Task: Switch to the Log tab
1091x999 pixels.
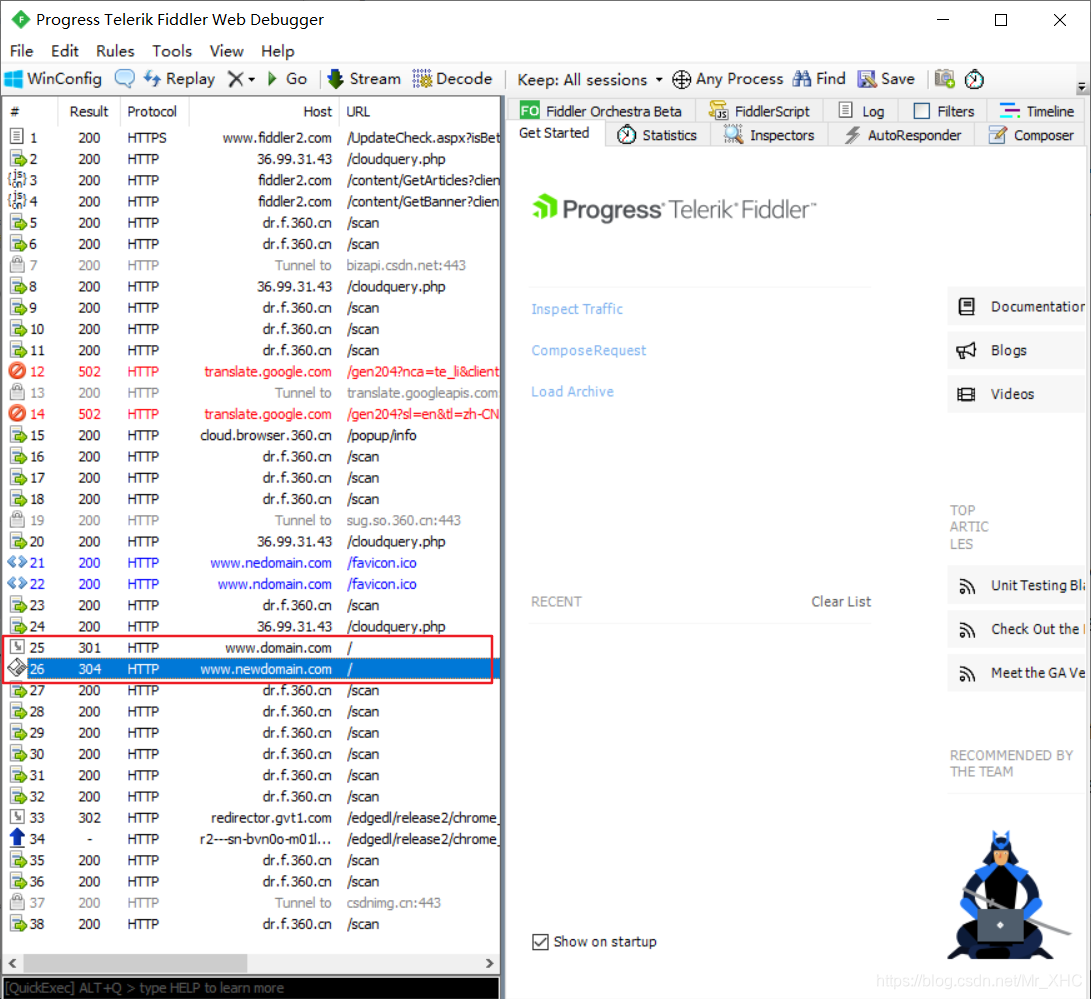Action: coord(861,111)
